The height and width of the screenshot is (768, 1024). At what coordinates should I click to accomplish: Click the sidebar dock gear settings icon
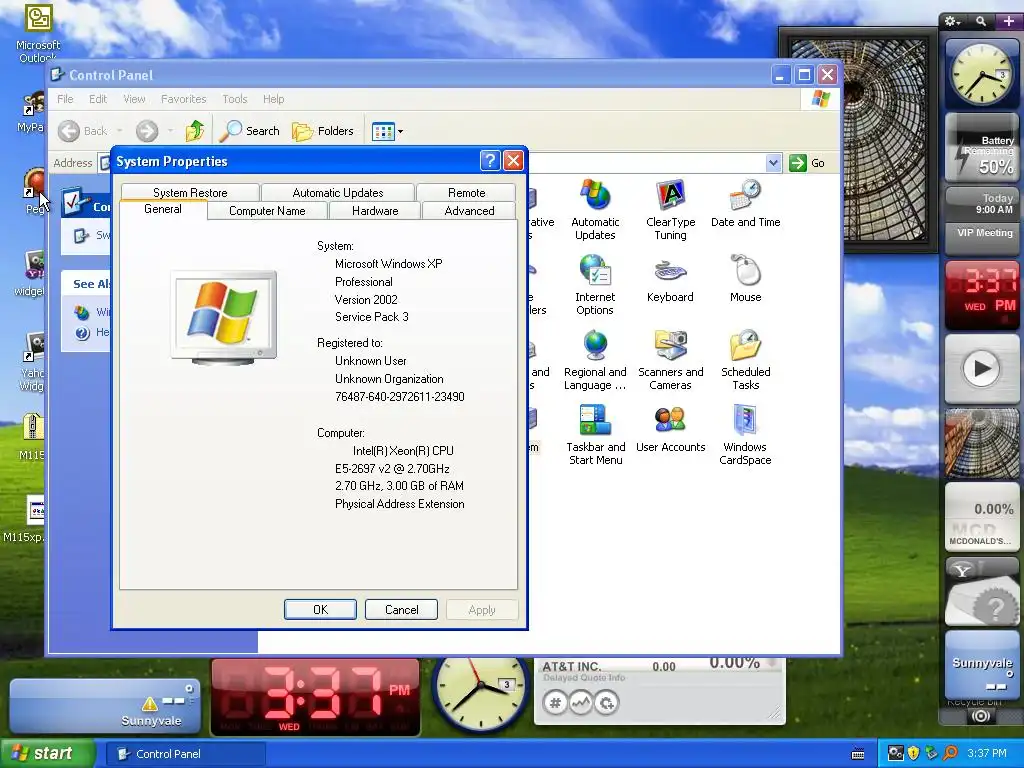click(952, 22)
